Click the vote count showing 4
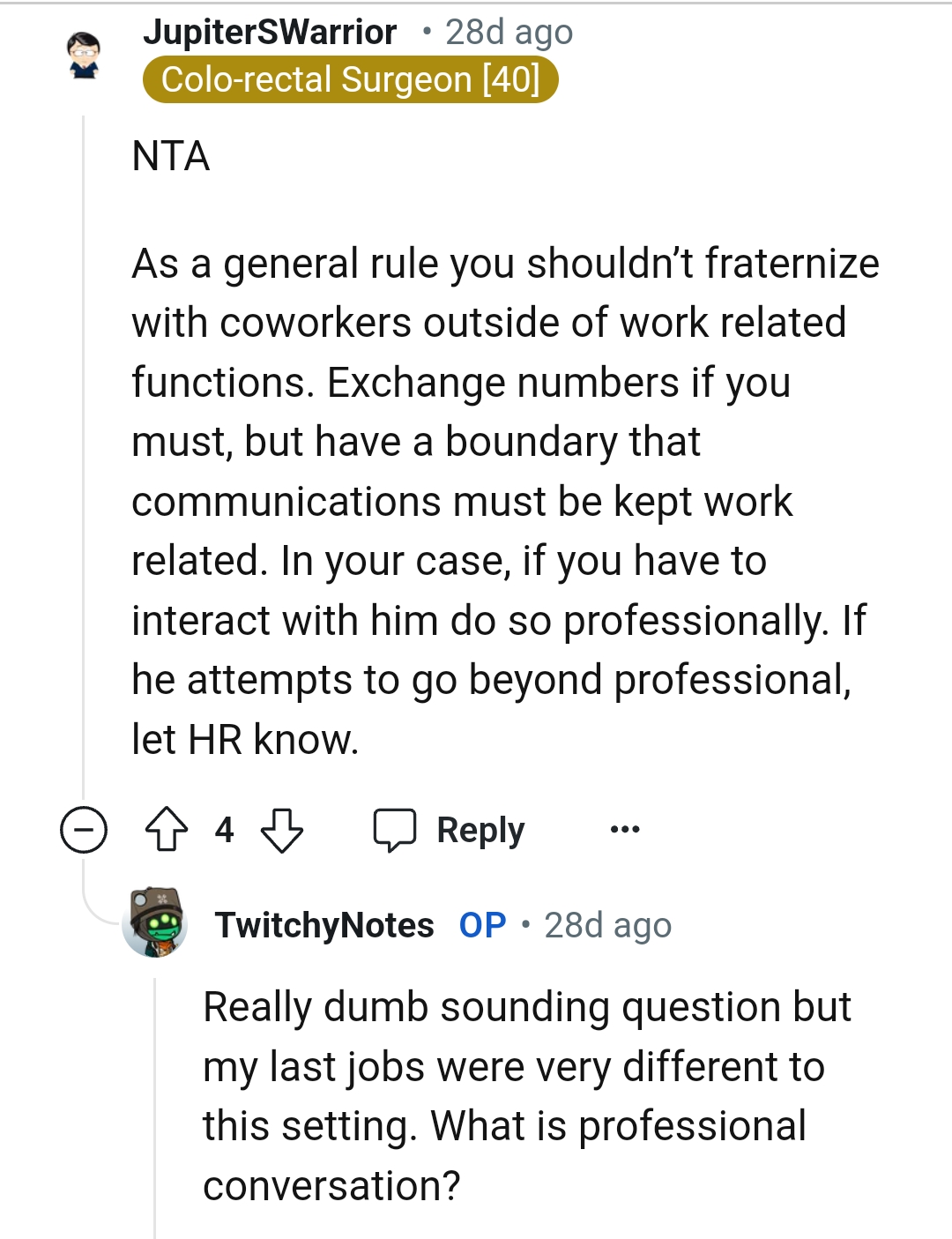 pos(225,829)
